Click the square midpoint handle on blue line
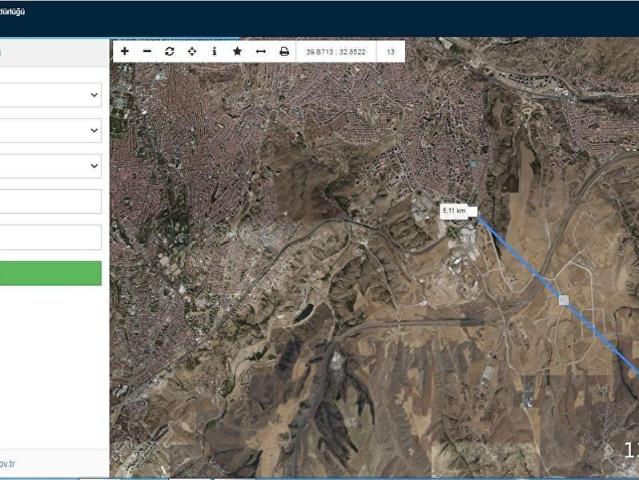The image size is (639, 480). coord(563,299)
